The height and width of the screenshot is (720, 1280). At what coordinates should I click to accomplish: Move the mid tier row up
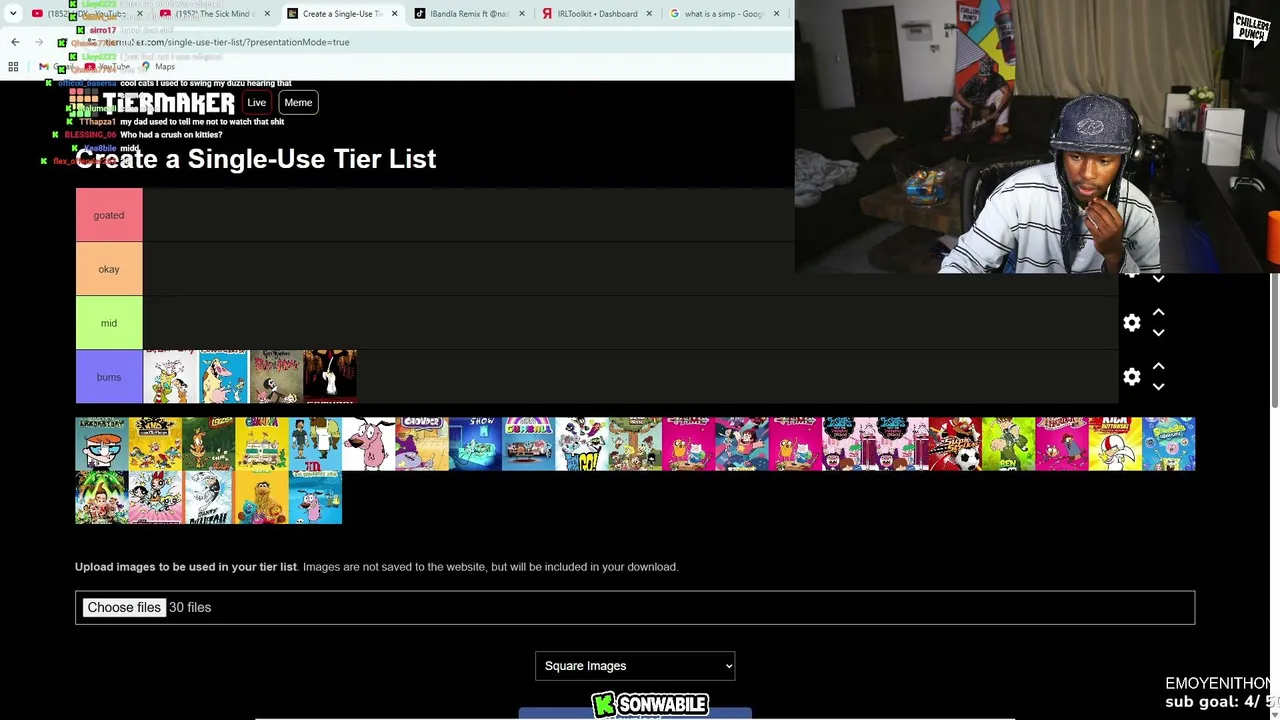1158,313
